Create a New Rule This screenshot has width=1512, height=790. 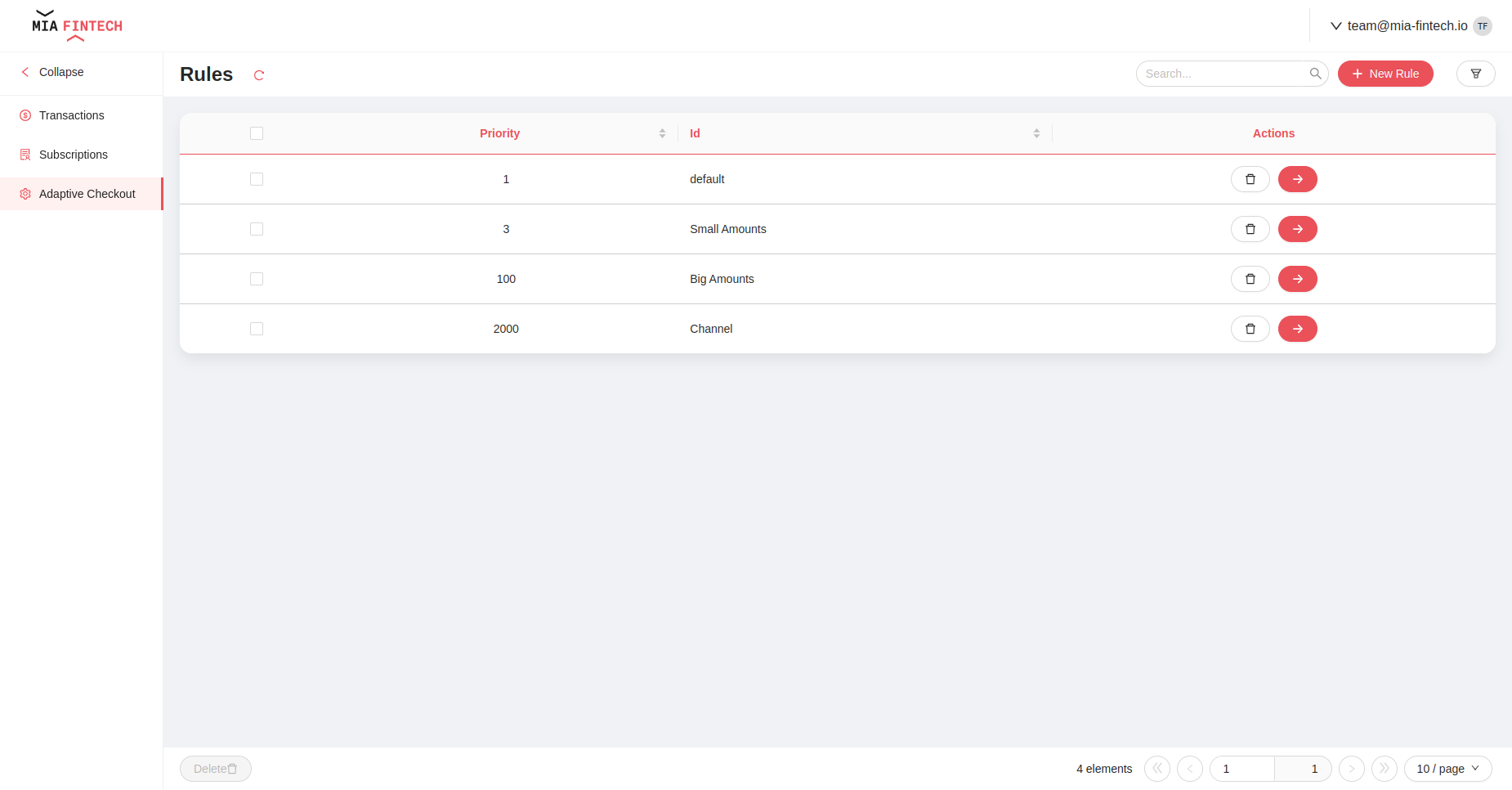point(1385,74)
